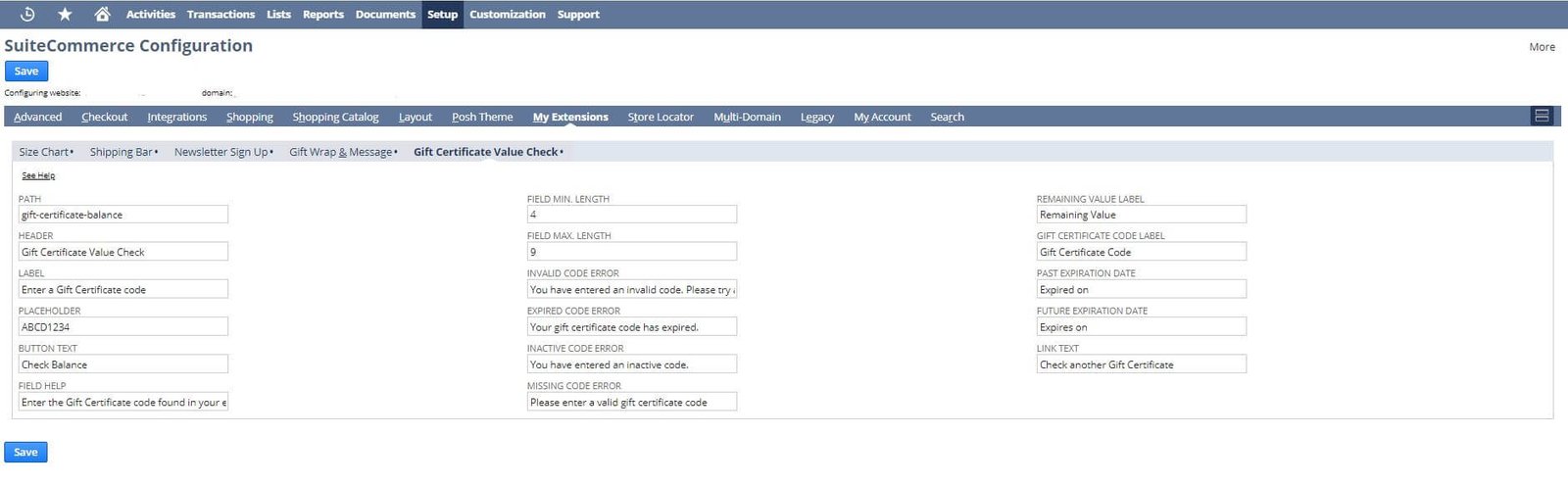Click the Link Text input field
The image size is (1568, 484).
(x=1142, y=364)
